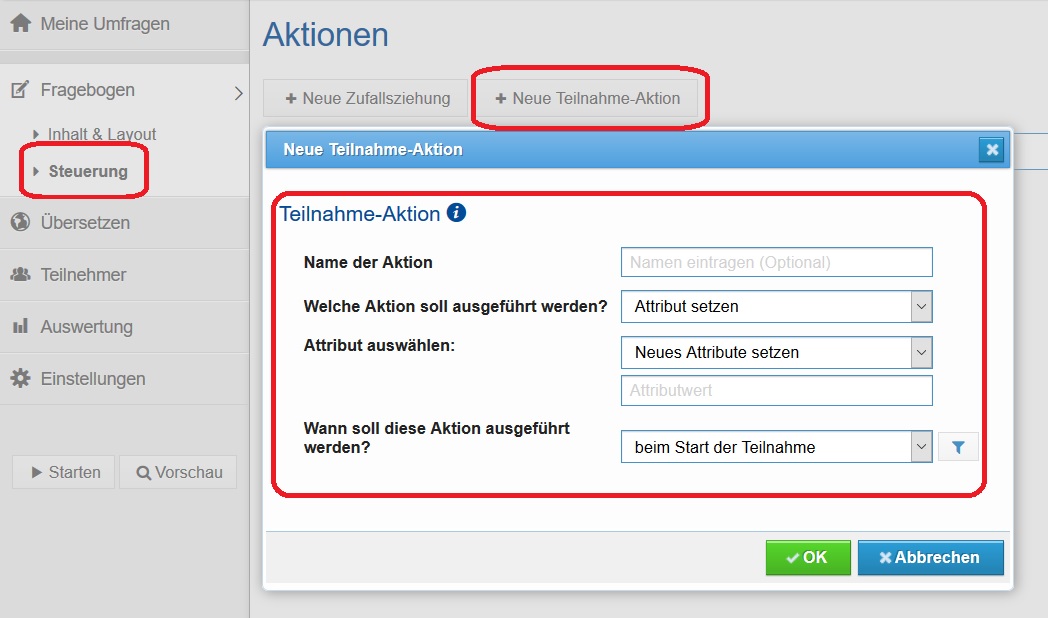1048x618 pixels.
Task: Click the Name der Aktion text field
Action: pyautogui.click(x=777, y=262)
